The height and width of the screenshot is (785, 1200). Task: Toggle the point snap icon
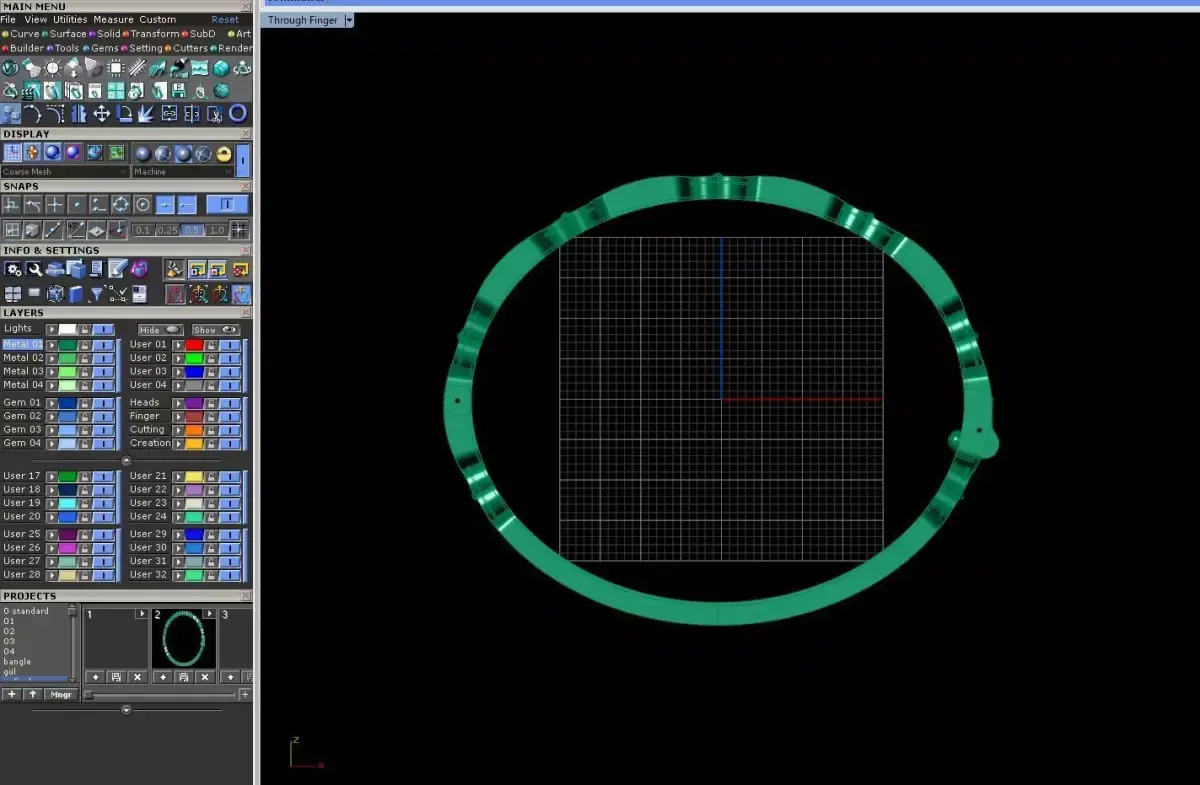(77, 204)
